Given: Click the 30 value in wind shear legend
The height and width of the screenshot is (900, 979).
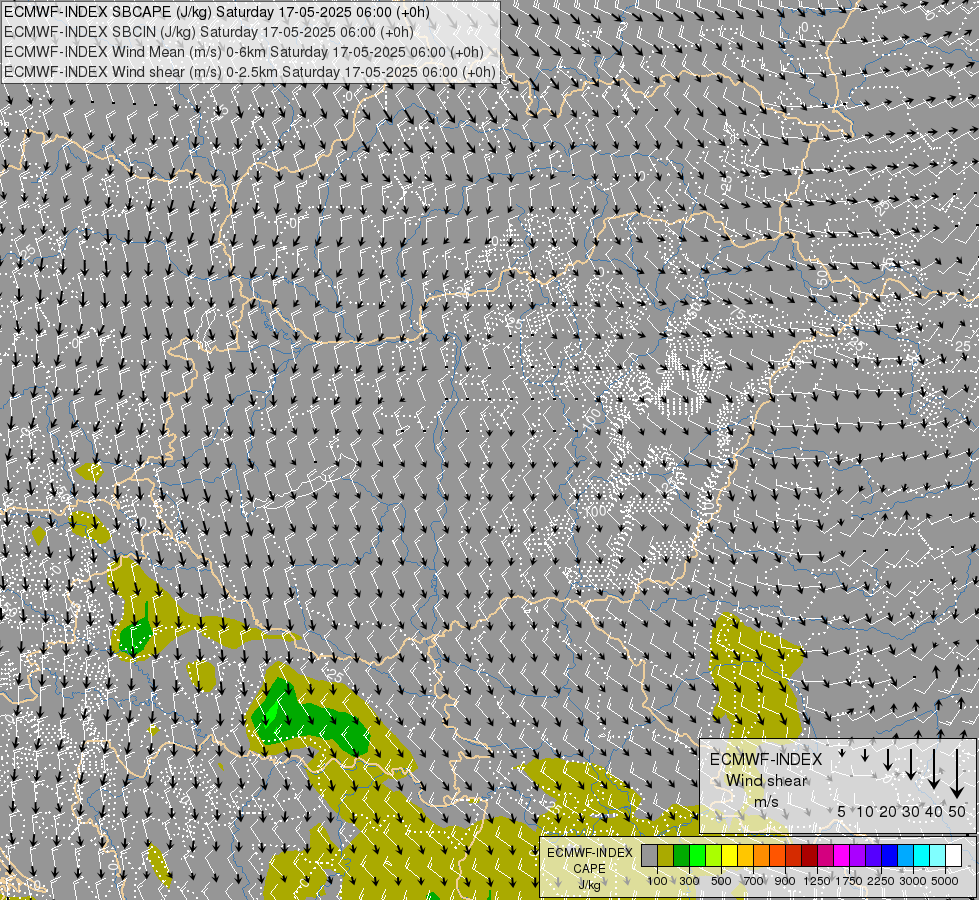Looking at the screenshot, I should pyautogui.click(x=910, y=811).
